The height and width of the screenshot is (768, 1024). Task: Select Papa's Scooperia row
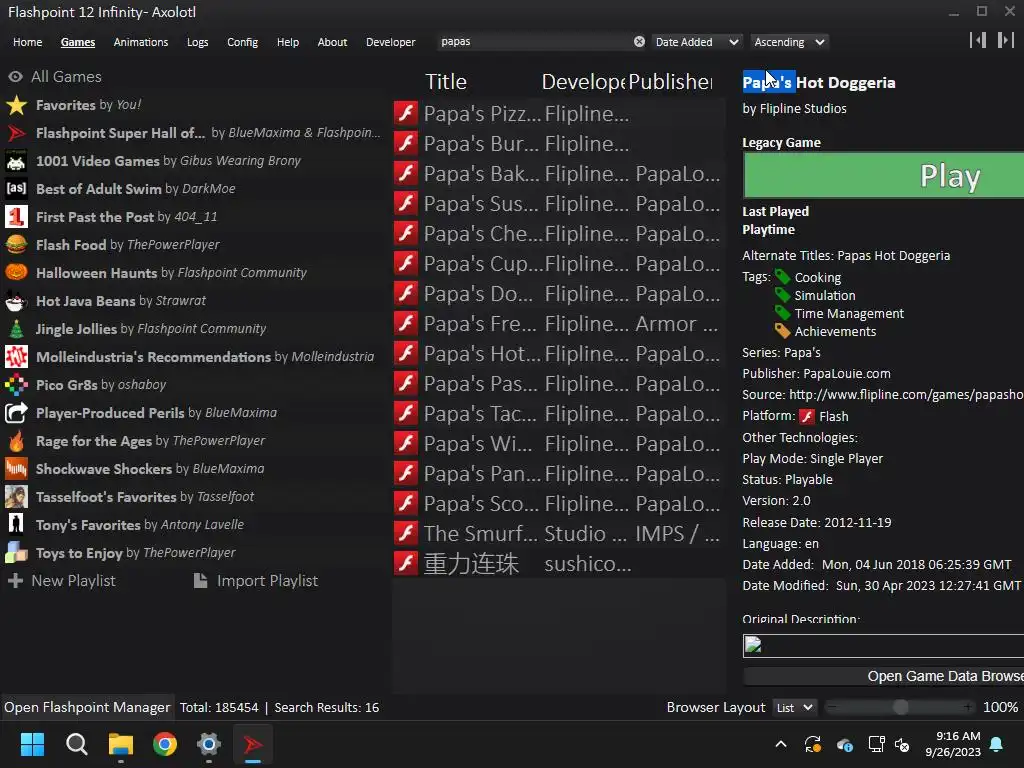click(x=558, y=503)
